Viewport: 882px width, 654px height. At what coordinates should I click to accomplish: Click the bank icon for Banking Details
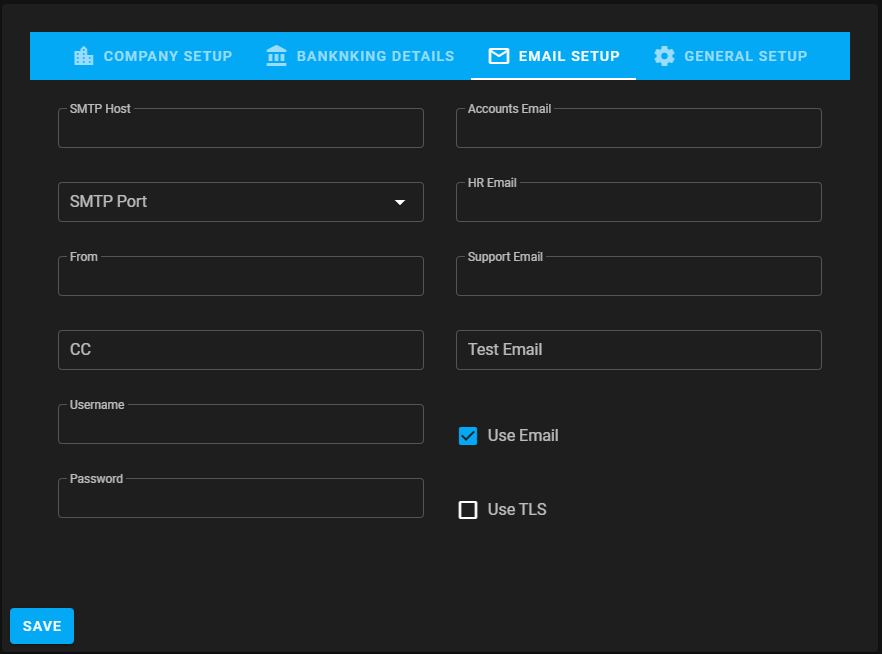point(277,56)
